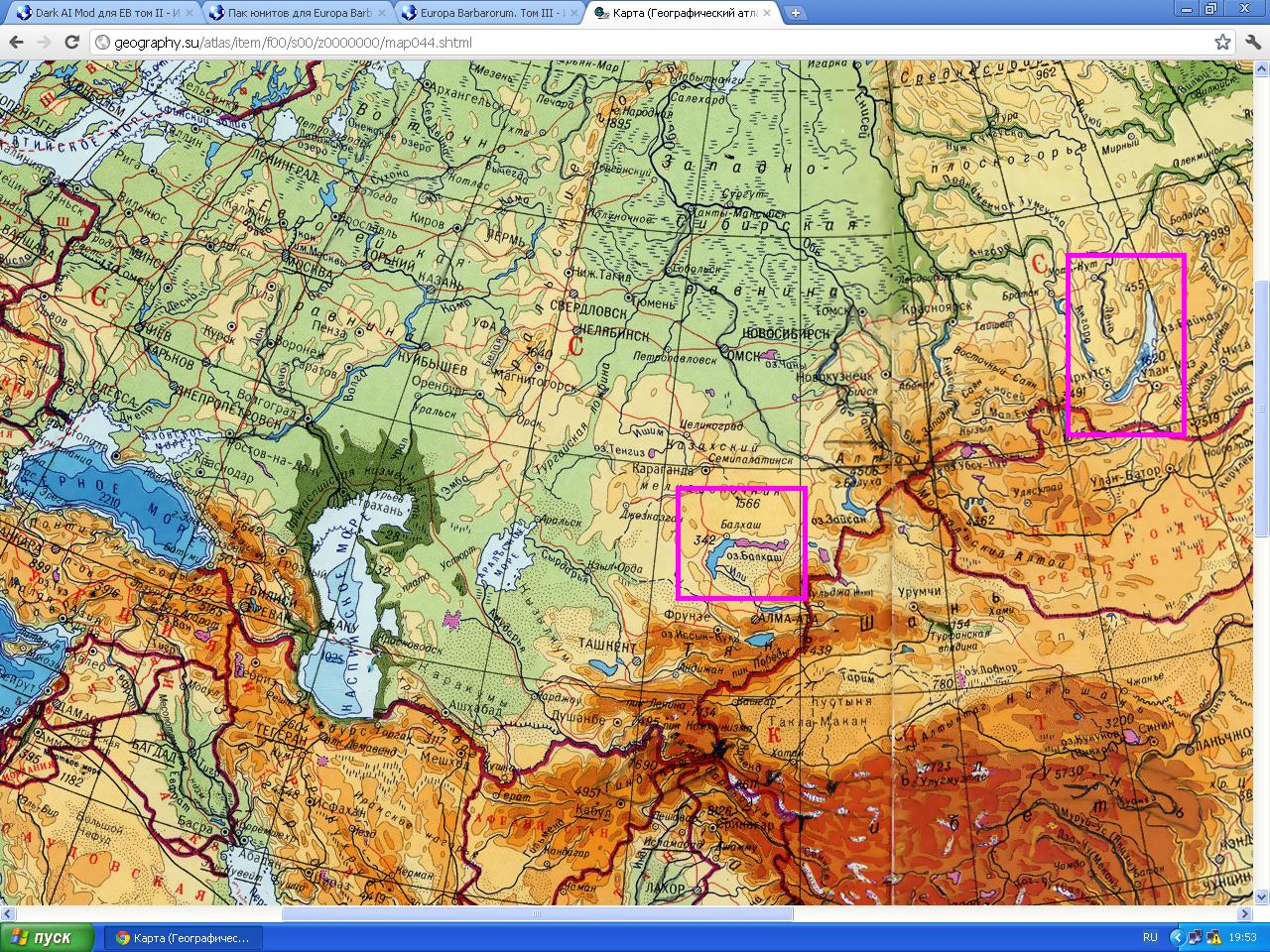Click the page icon in the address bar

coord(103,43)
